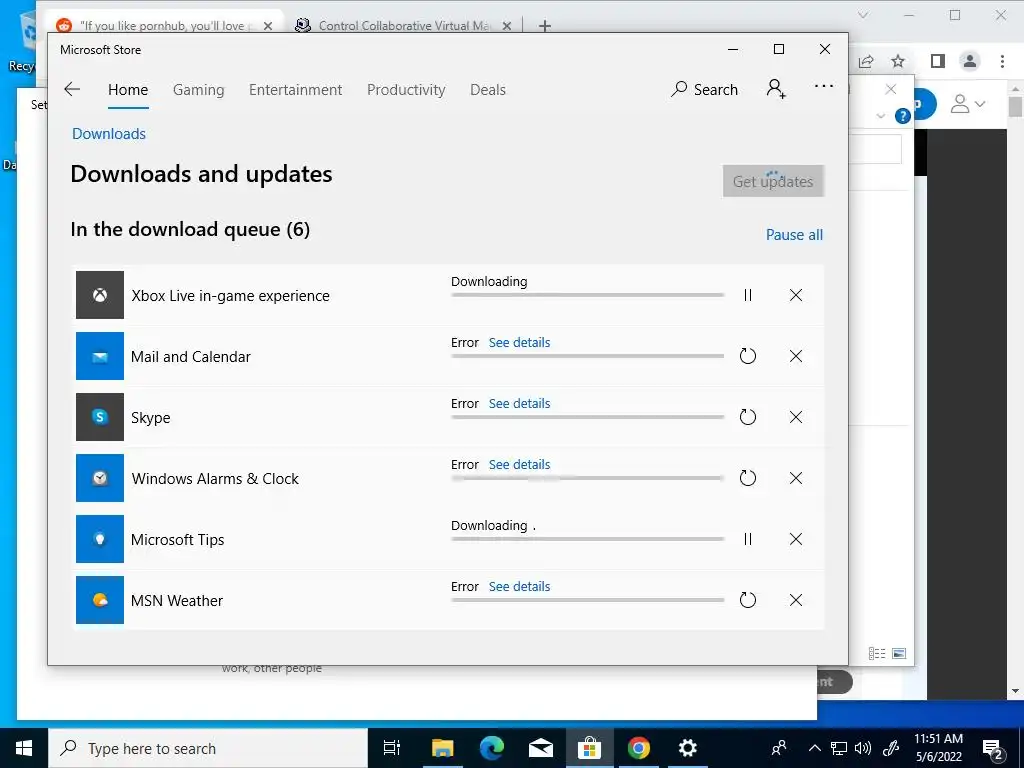Click the Skype app tile icon
Viewport: 1024px width, 768px height.
click(x=100, y=417)
